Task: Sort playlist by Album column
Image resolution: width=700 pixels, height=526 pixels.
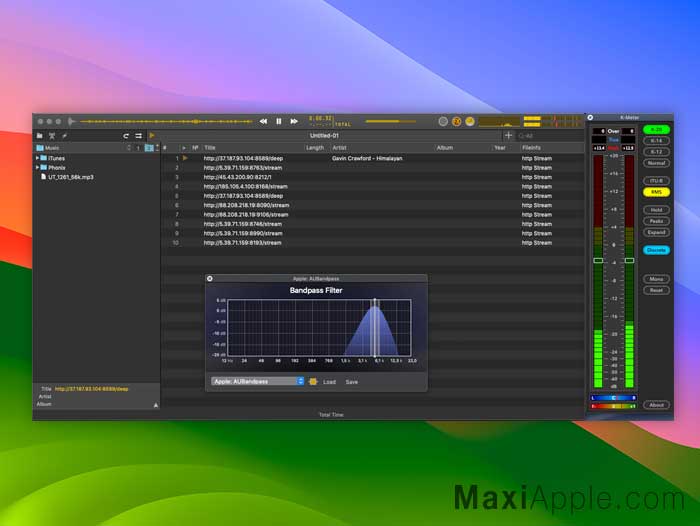Action: [x=445, y=148]
